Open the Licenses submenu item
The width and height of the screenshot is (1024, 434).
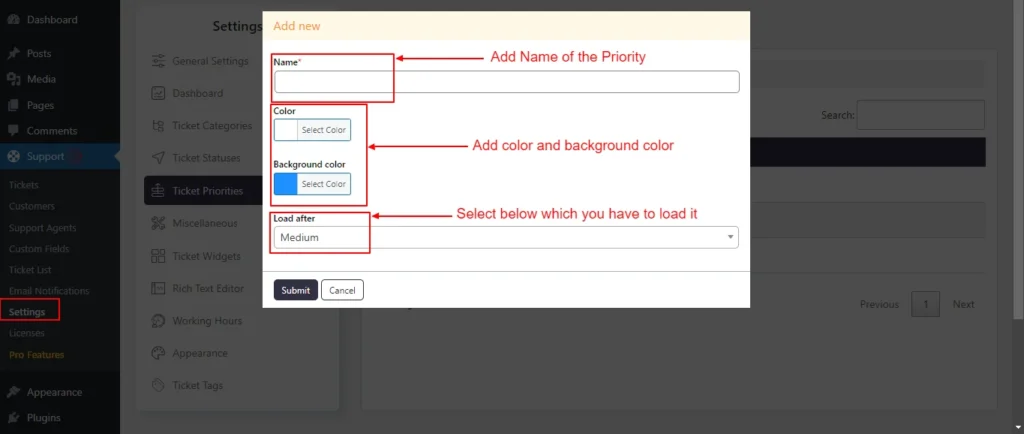(27, 333)
